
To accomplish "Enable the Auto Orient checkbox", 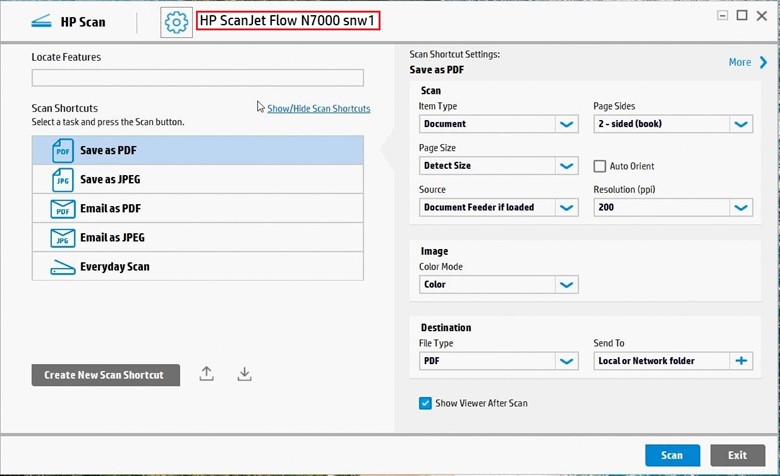I will coord(600,166).
